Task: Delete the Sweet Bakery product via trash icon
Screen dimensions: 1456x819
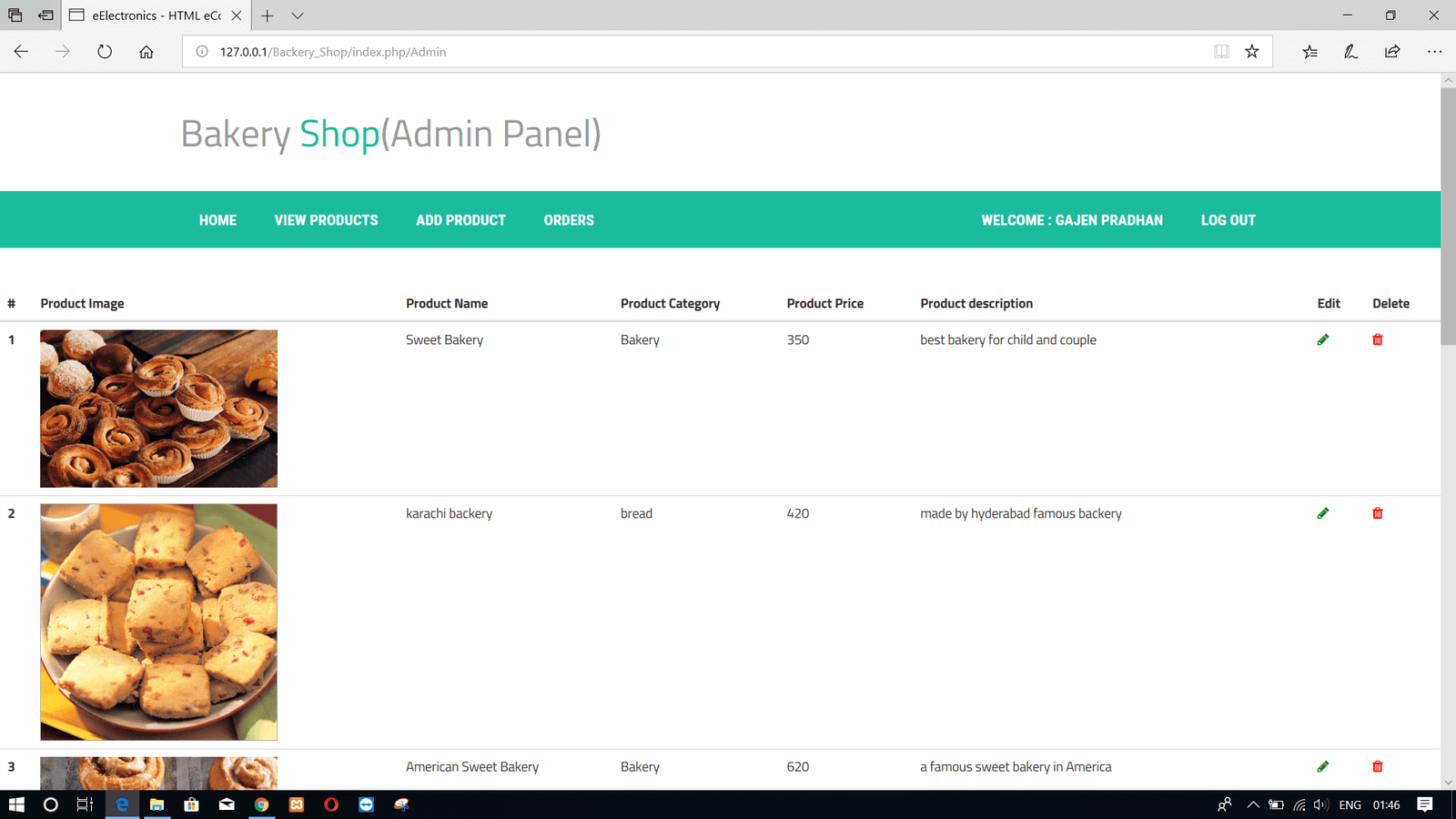Action: point(1377,339)
